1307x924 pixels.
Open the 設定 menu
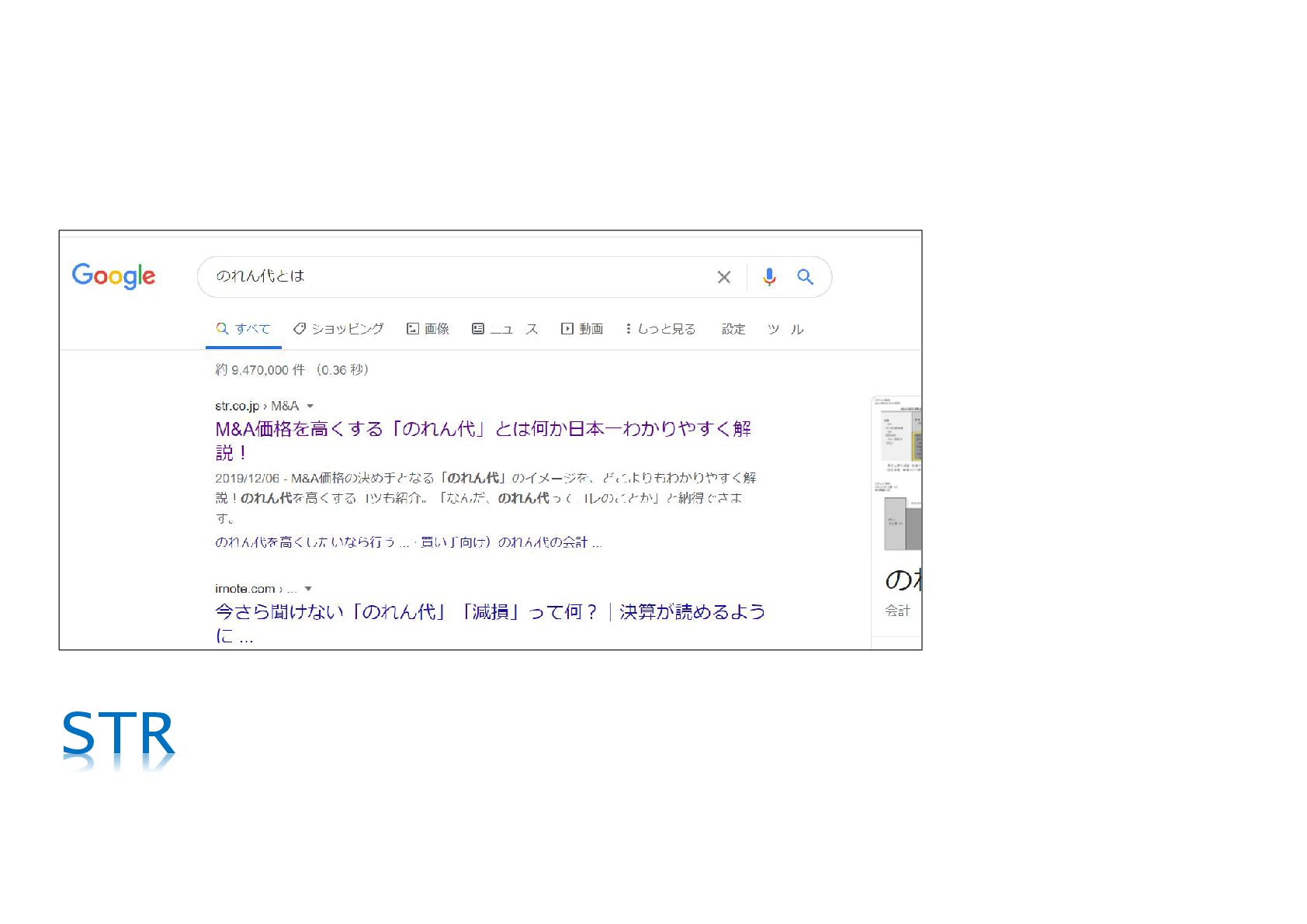(x=733, y=329)
